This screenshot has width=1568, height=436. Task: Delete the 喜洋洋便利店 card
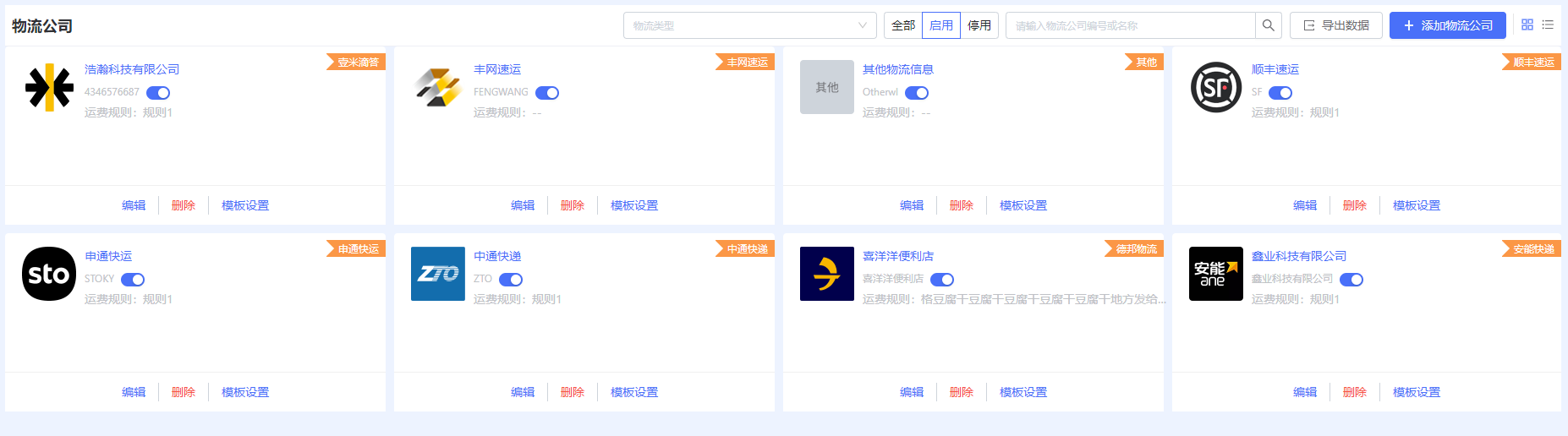click(962, 392)
